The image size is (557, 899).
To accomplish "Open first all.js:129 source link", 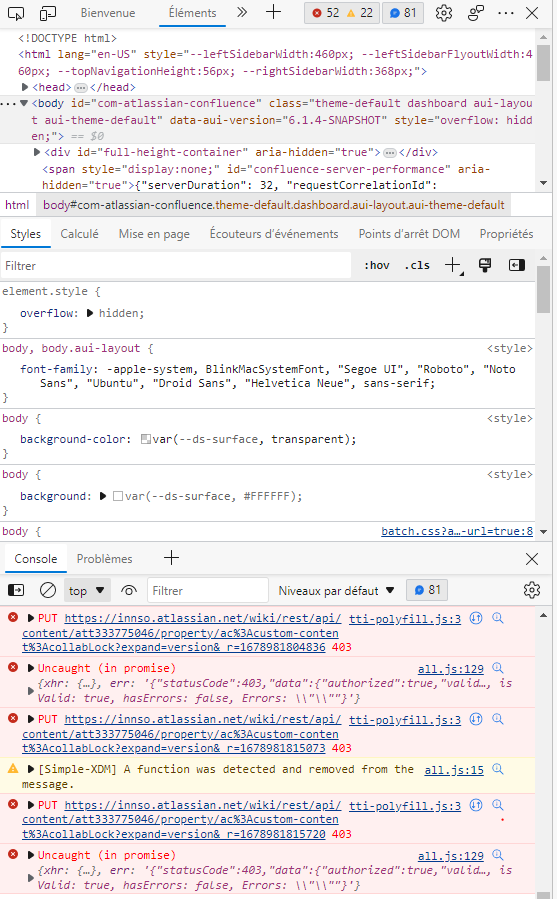I will tap(451, 669).
